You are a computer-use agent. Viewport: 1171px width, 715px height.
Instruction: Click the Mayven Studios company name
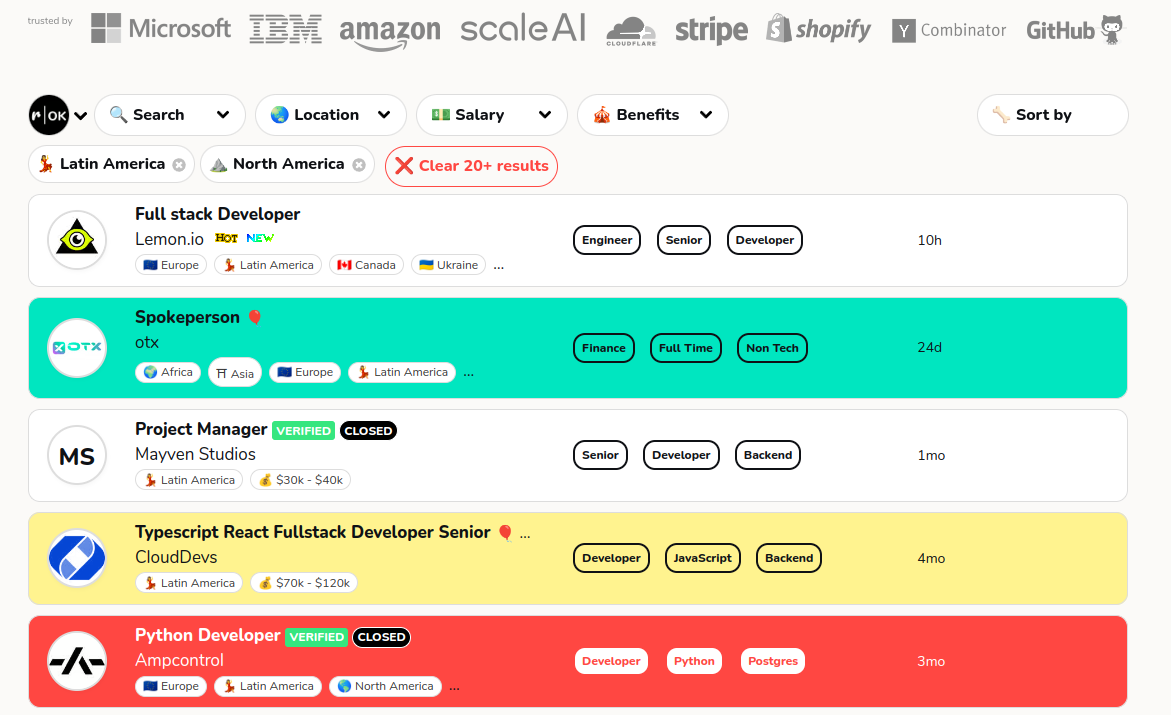click(x=195, y=454)
